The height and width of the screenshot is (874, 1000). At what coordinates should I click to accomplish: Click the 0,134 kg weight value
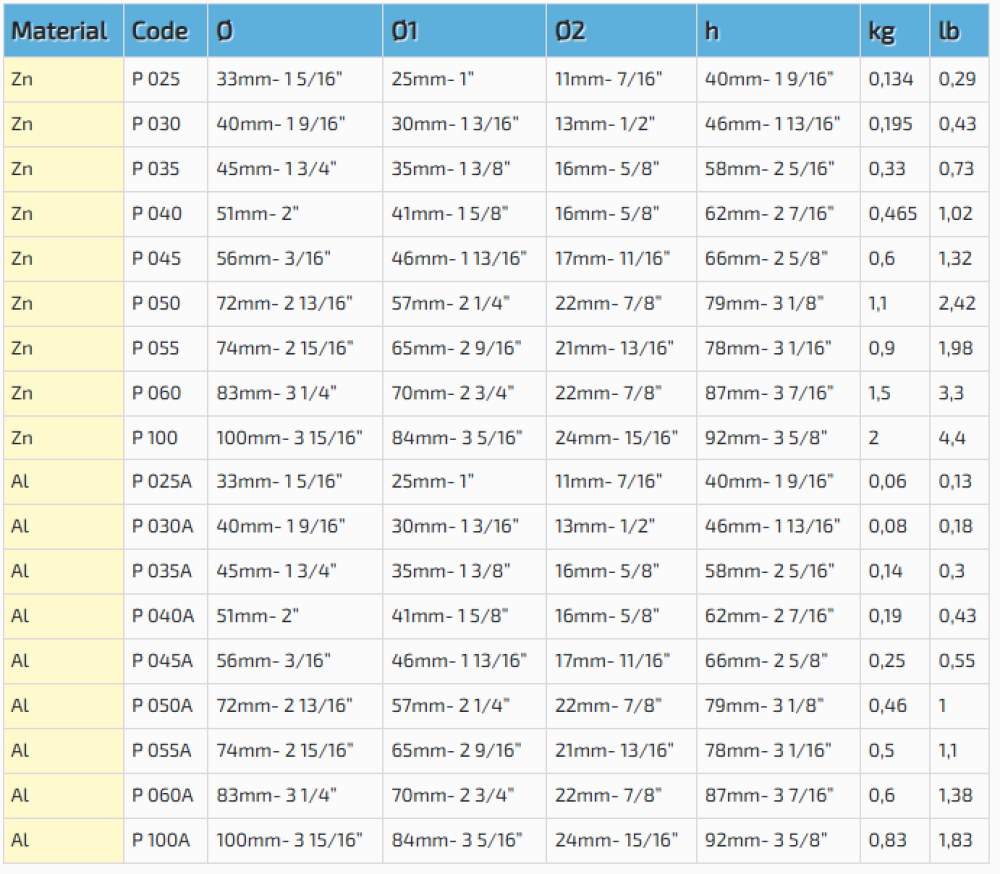(890, 79)
